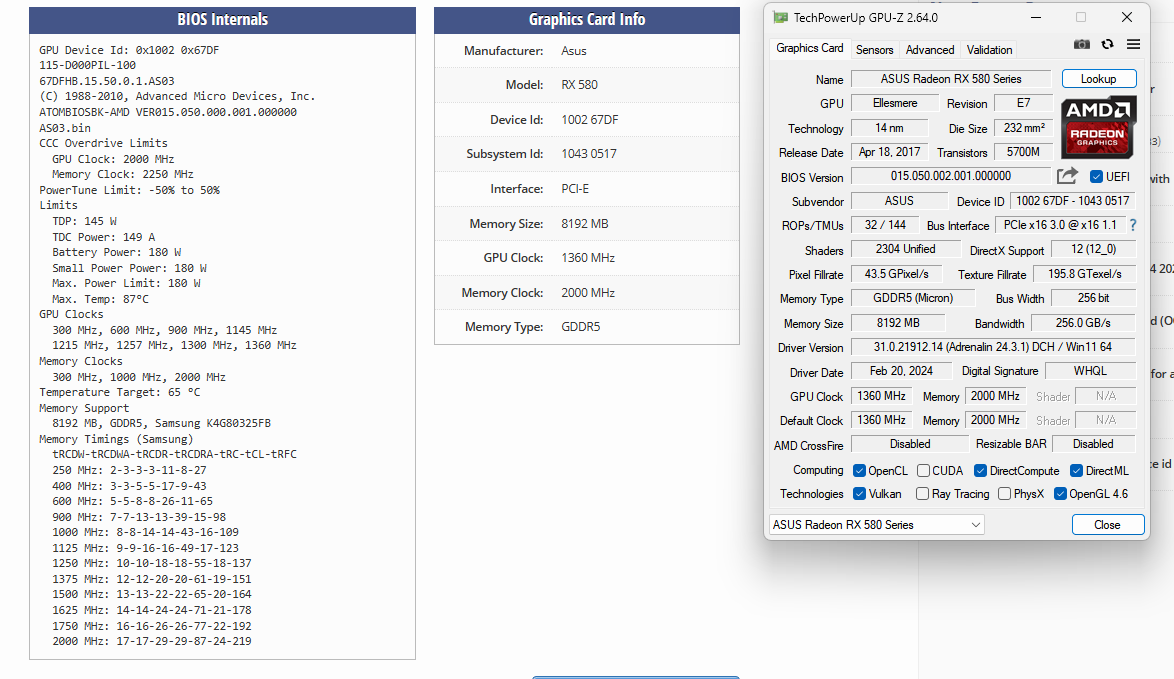1174x679 pixels.
Task: Click the Bus Interface field in GPU-Z
Action: point(1060,225)
